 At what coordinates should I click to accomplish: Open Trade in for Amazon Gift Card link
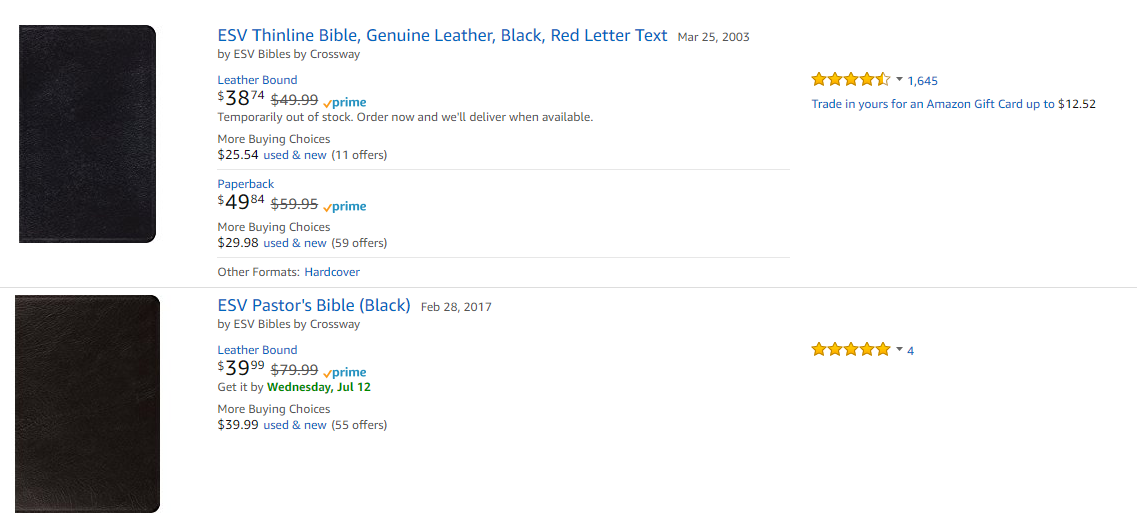pos(933,104)
